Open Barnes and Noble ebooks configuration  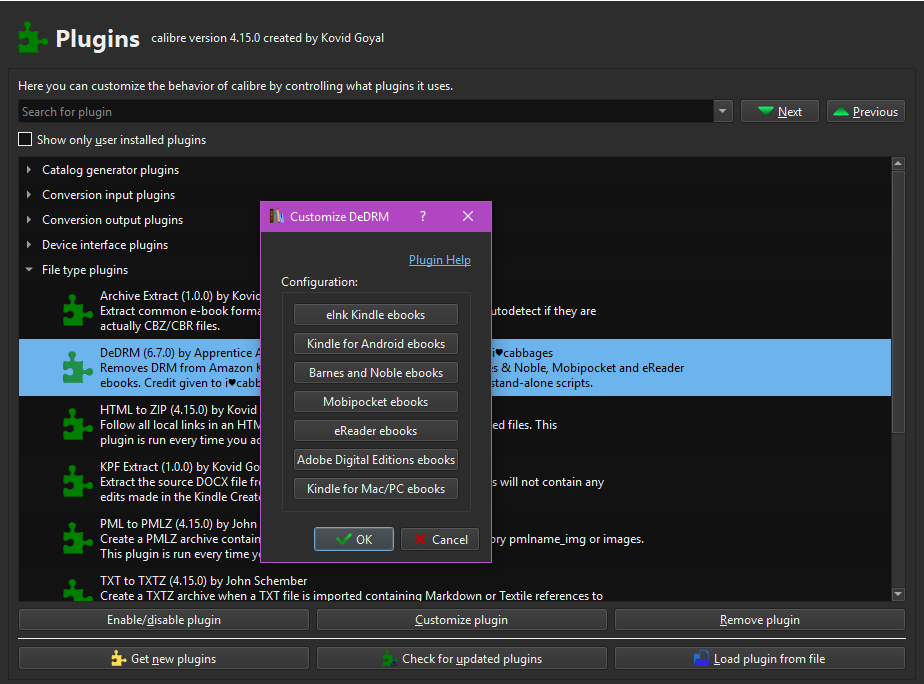(x=376, y=372)
